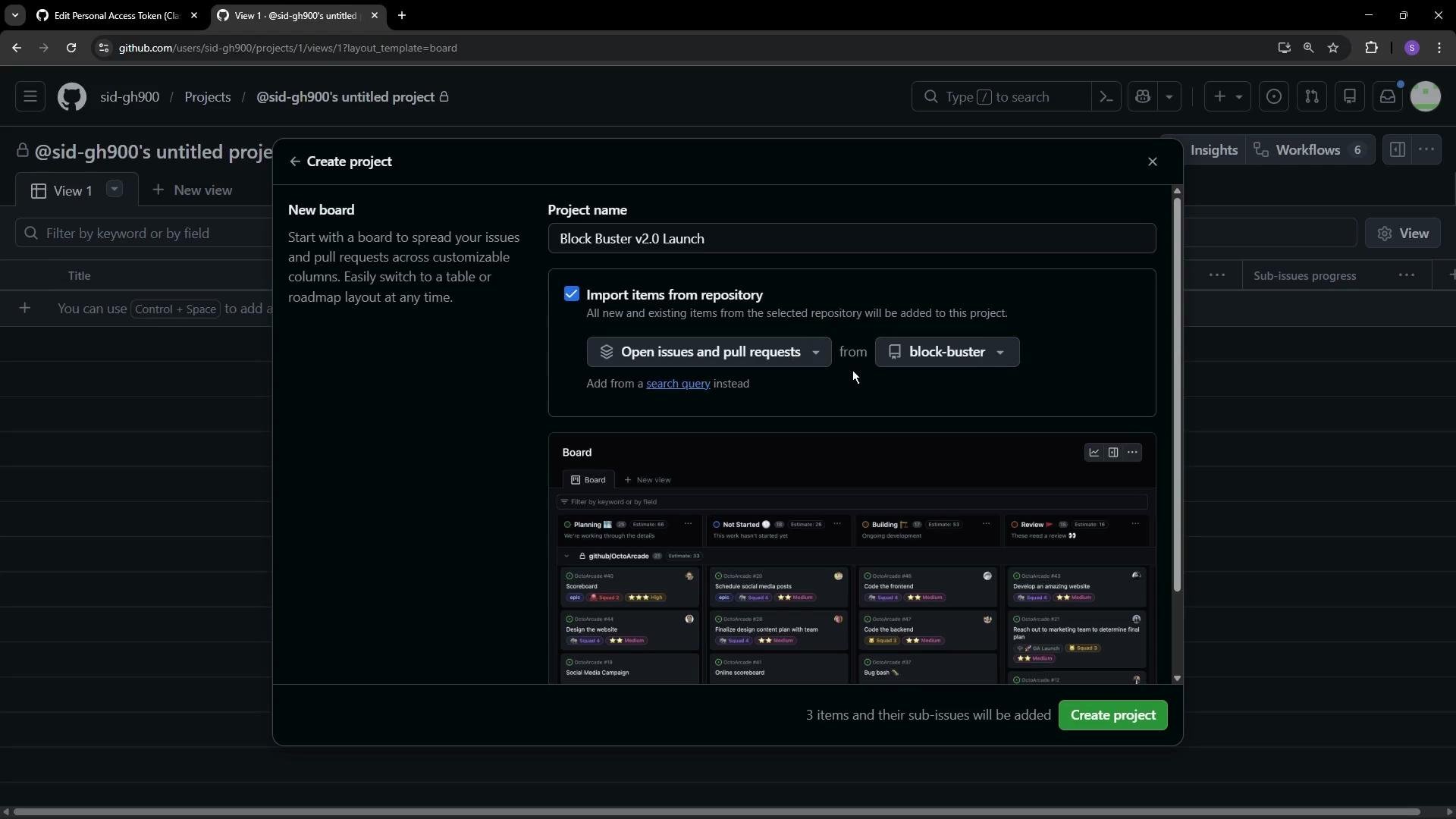1456x819 pixels.
Task: Go back in browser history
Action: pos(17,48)
